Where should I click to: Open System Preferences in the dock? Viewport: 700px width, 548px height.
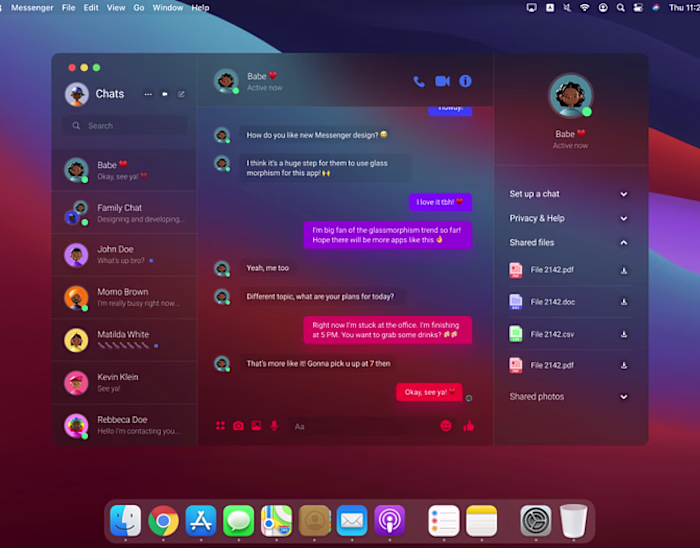coord(536,520)
